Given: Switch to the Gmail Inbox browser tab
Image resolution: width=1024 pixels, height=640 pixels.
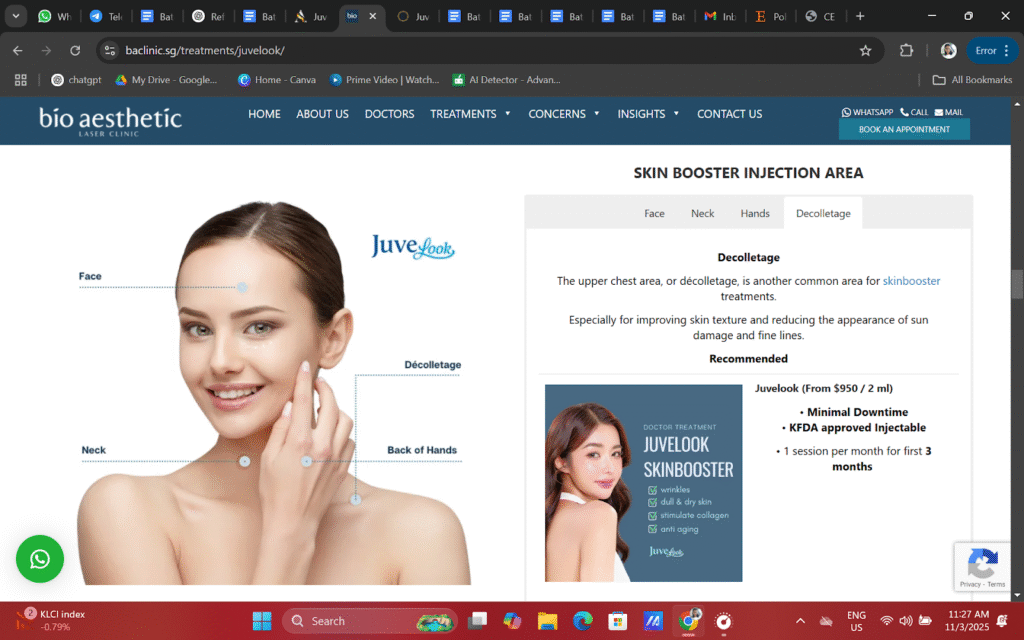Looking at the screenshot, I should point(719,16).
